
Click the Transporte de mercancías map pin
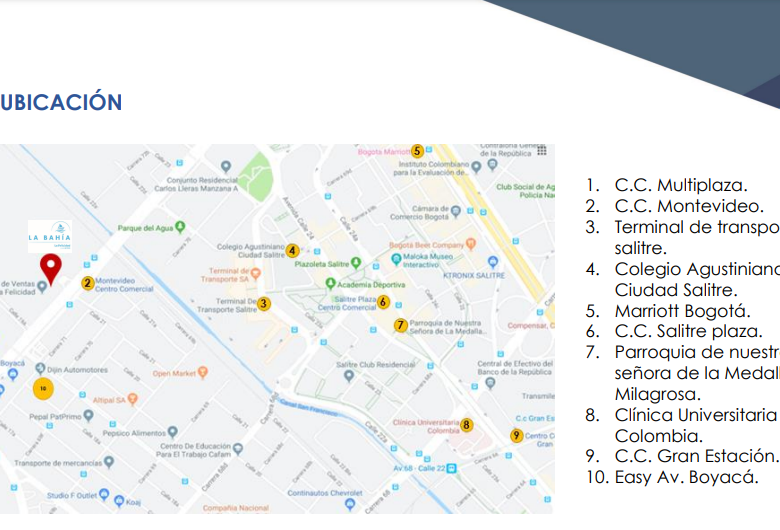pos(109,462)
